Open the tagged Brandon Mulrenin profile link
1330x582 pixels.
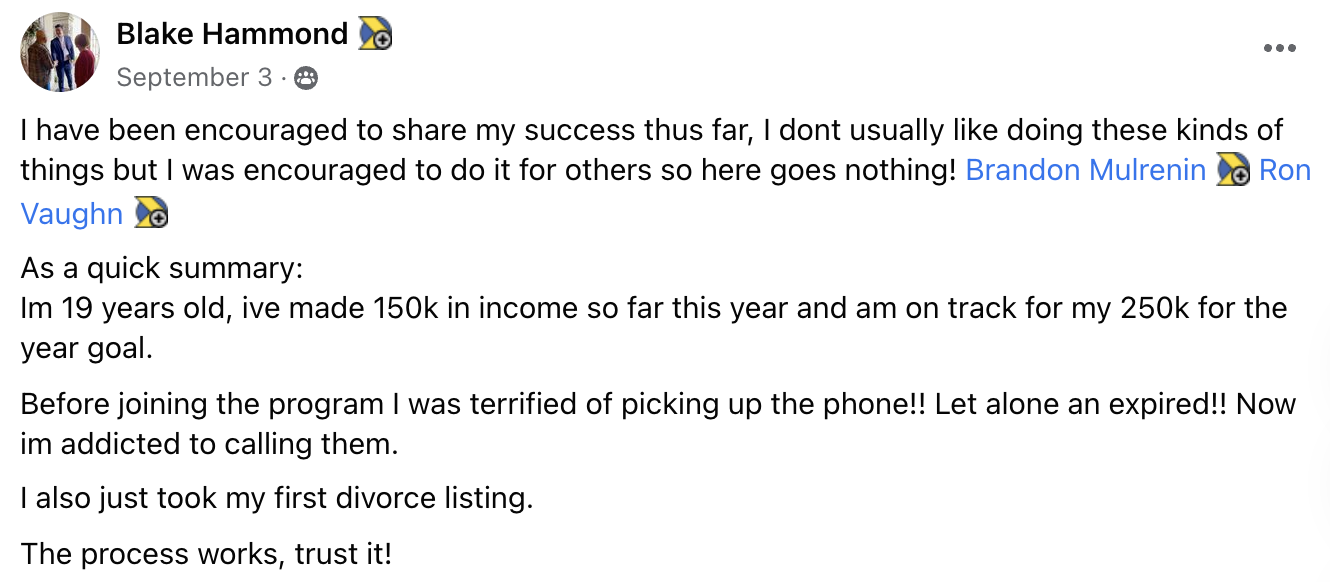tap(1086, 170)
